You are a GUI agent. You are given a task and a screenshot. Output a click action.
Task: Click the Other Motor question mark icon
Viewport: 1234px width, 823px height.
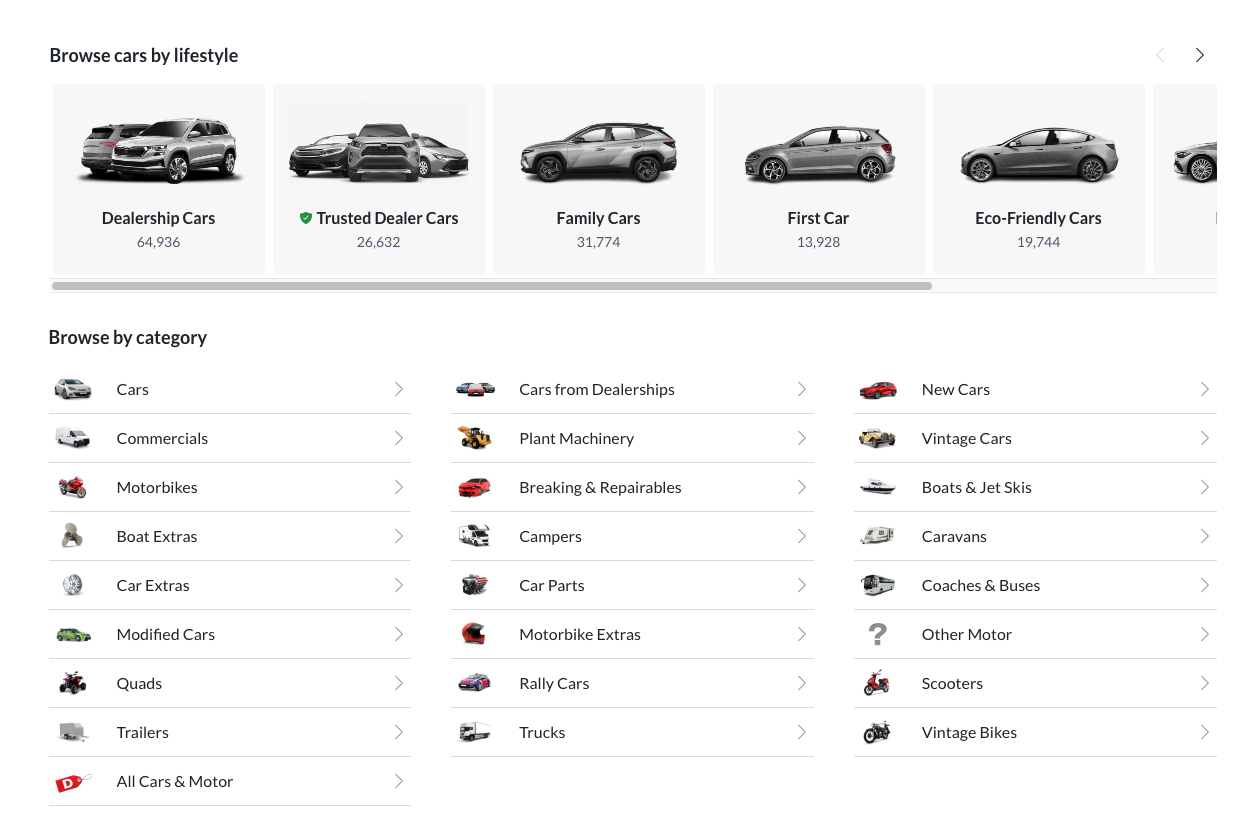877,634
